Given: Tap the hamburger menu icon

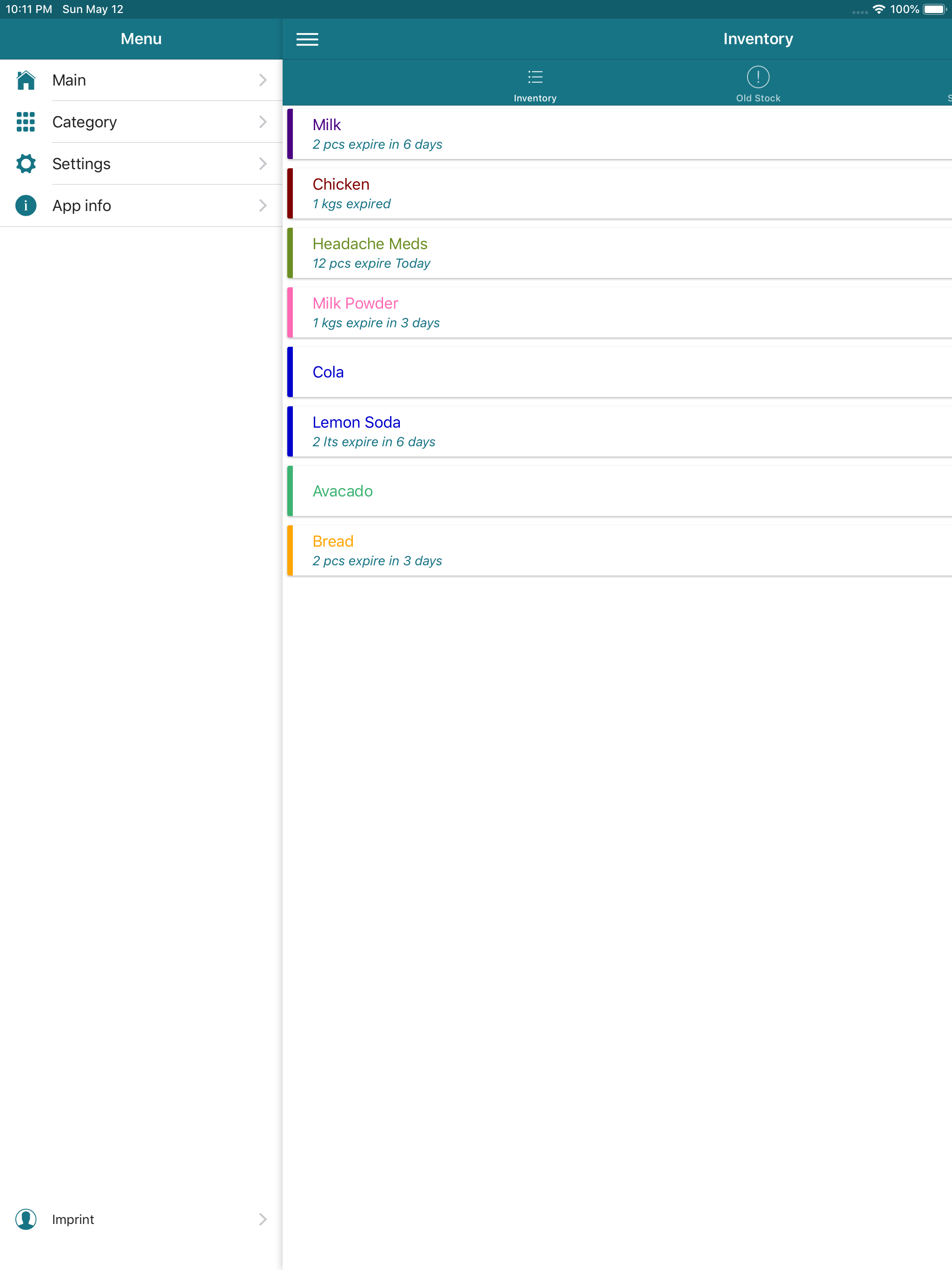Looking at the screenshot, I should (x=307, y=39).
